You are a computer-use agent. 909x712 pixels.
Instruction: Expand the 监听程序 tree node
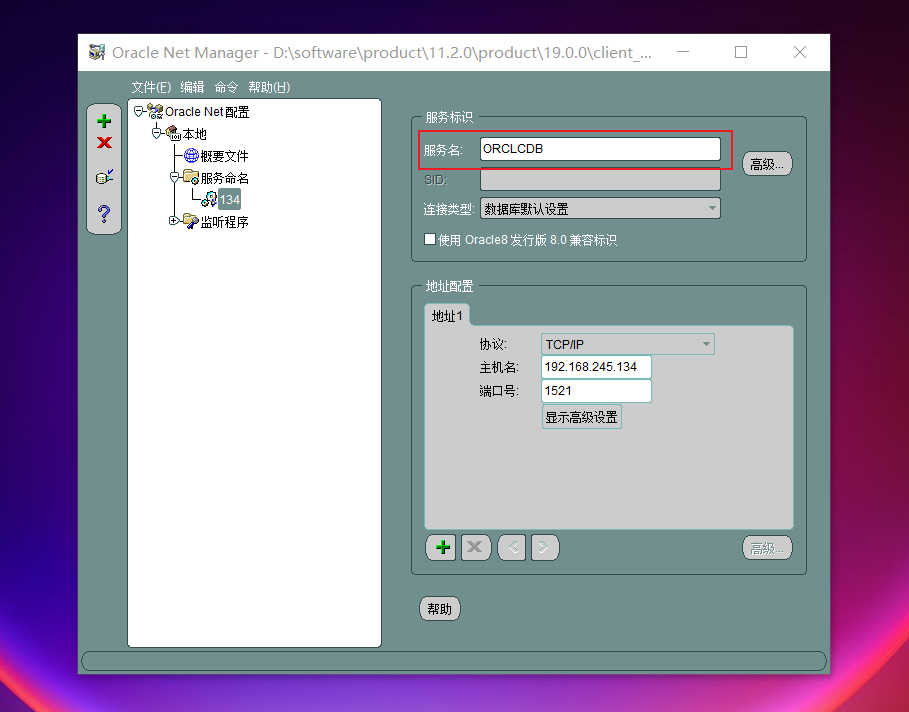click(173, 220)
